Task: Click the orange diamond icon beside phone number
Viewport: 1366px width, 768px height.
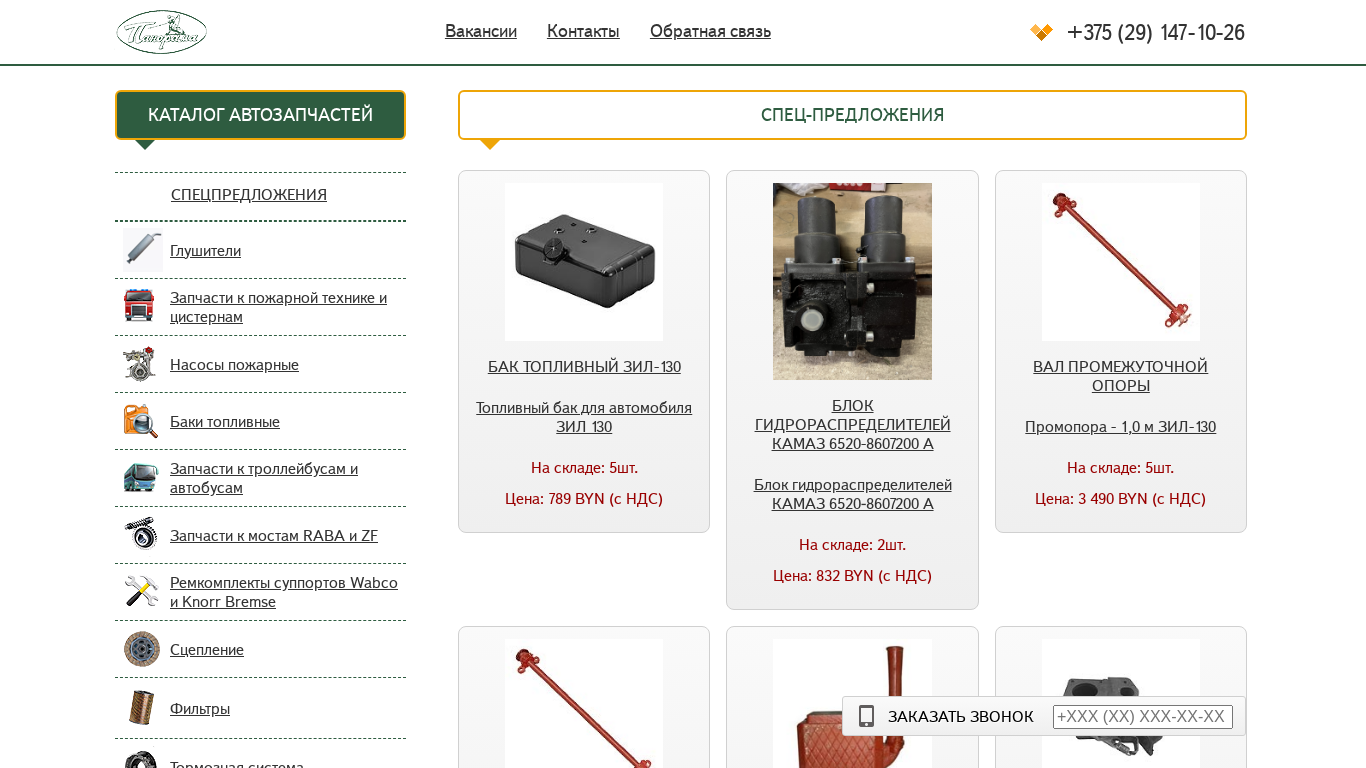Action: (1041, 32)
